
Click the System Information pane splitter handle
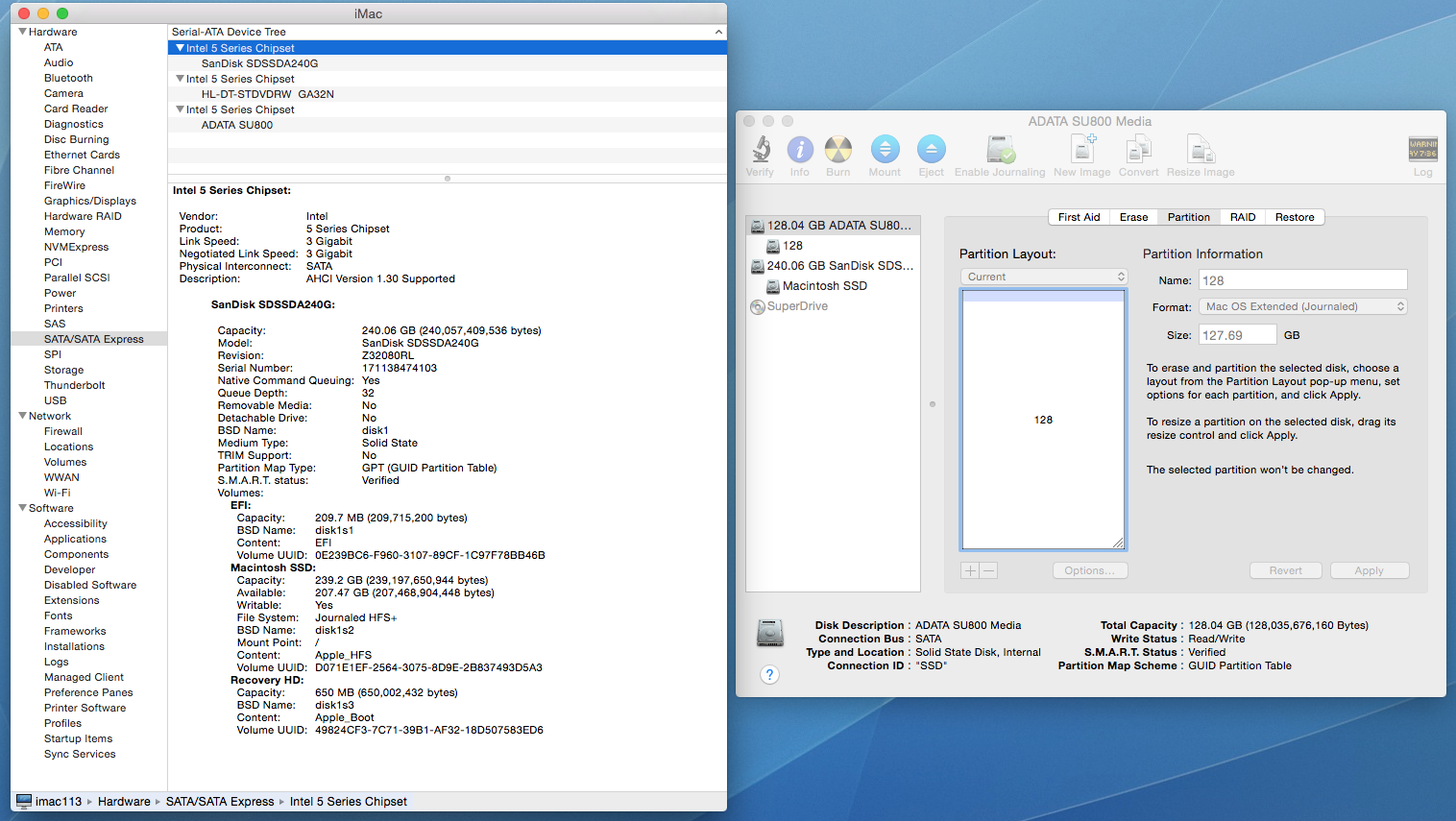(x=448, y=179)
